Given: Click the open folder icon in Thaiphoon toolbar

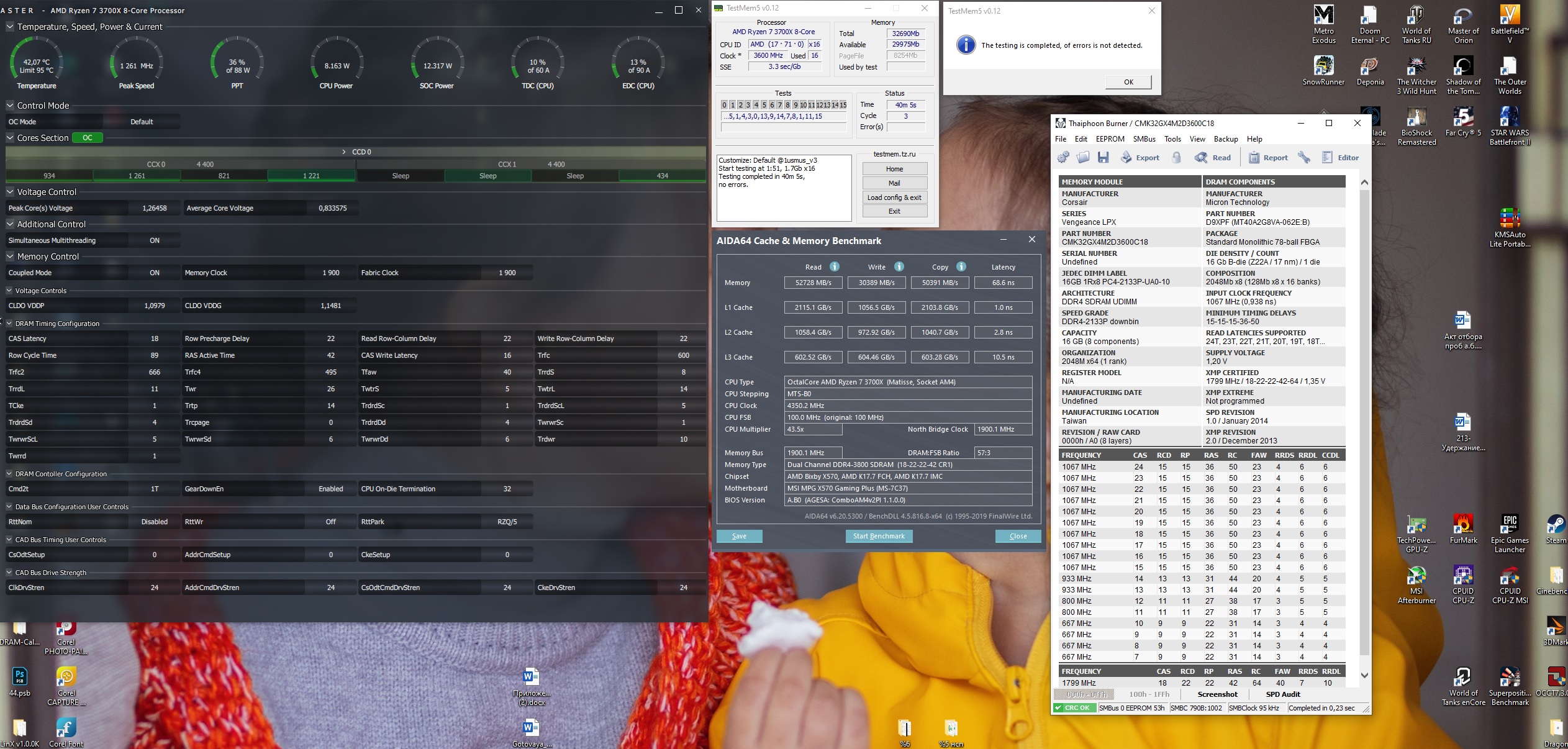Looking at the screenshot, I should pos(1083,157).
